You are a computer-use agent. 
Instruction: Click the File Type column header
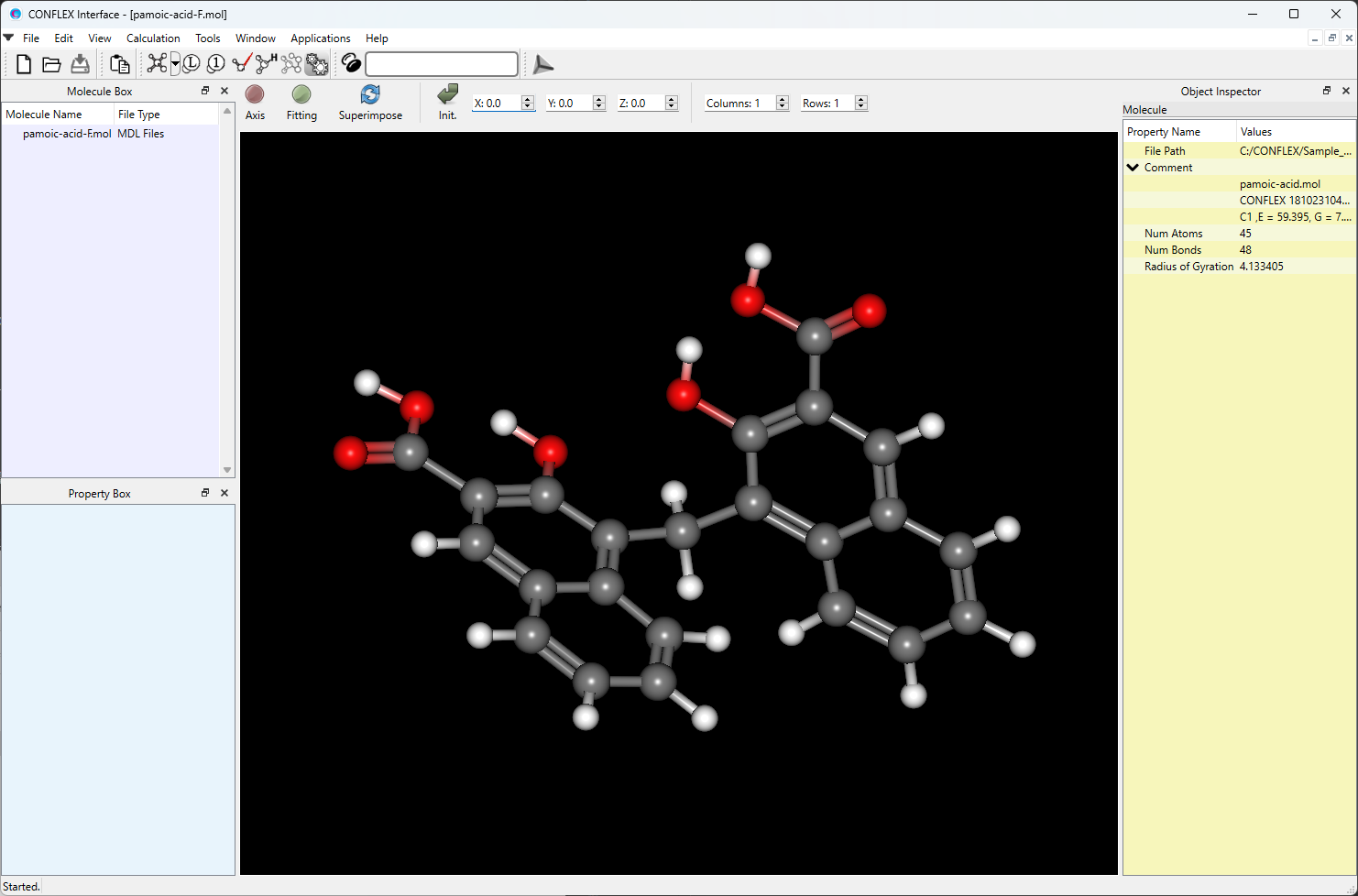click(138, 115)
